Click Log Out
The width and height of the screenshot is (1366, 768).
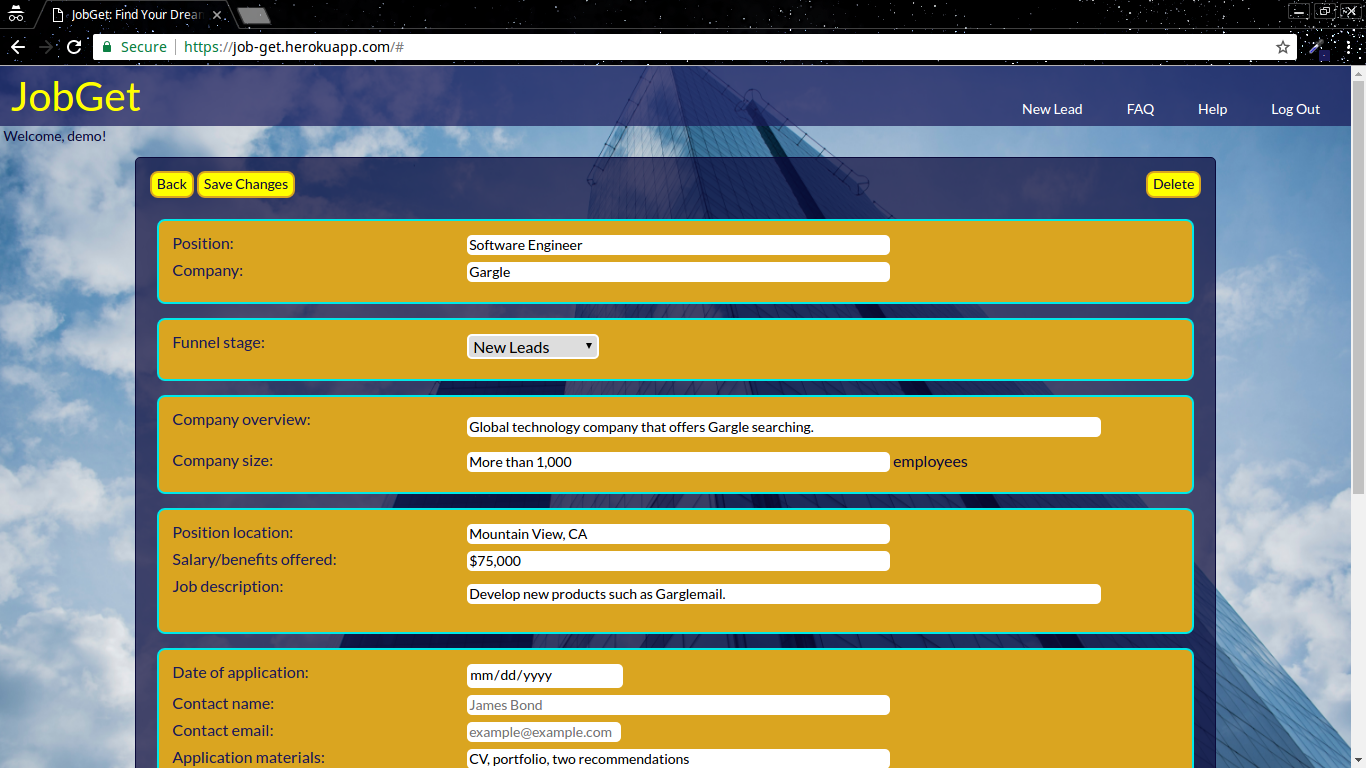[x=1295, y=109]
